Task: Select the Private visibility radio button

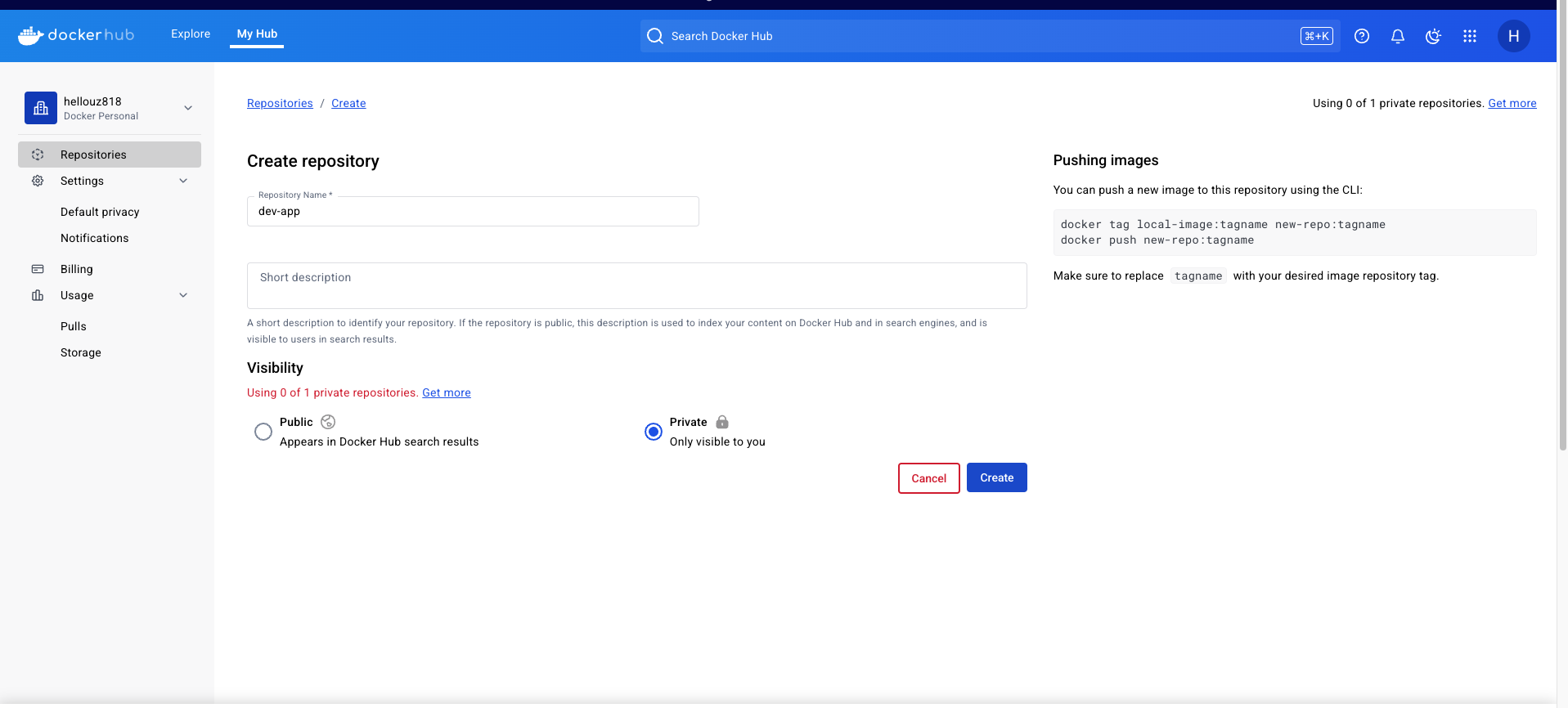Action: tap(654, 432)
